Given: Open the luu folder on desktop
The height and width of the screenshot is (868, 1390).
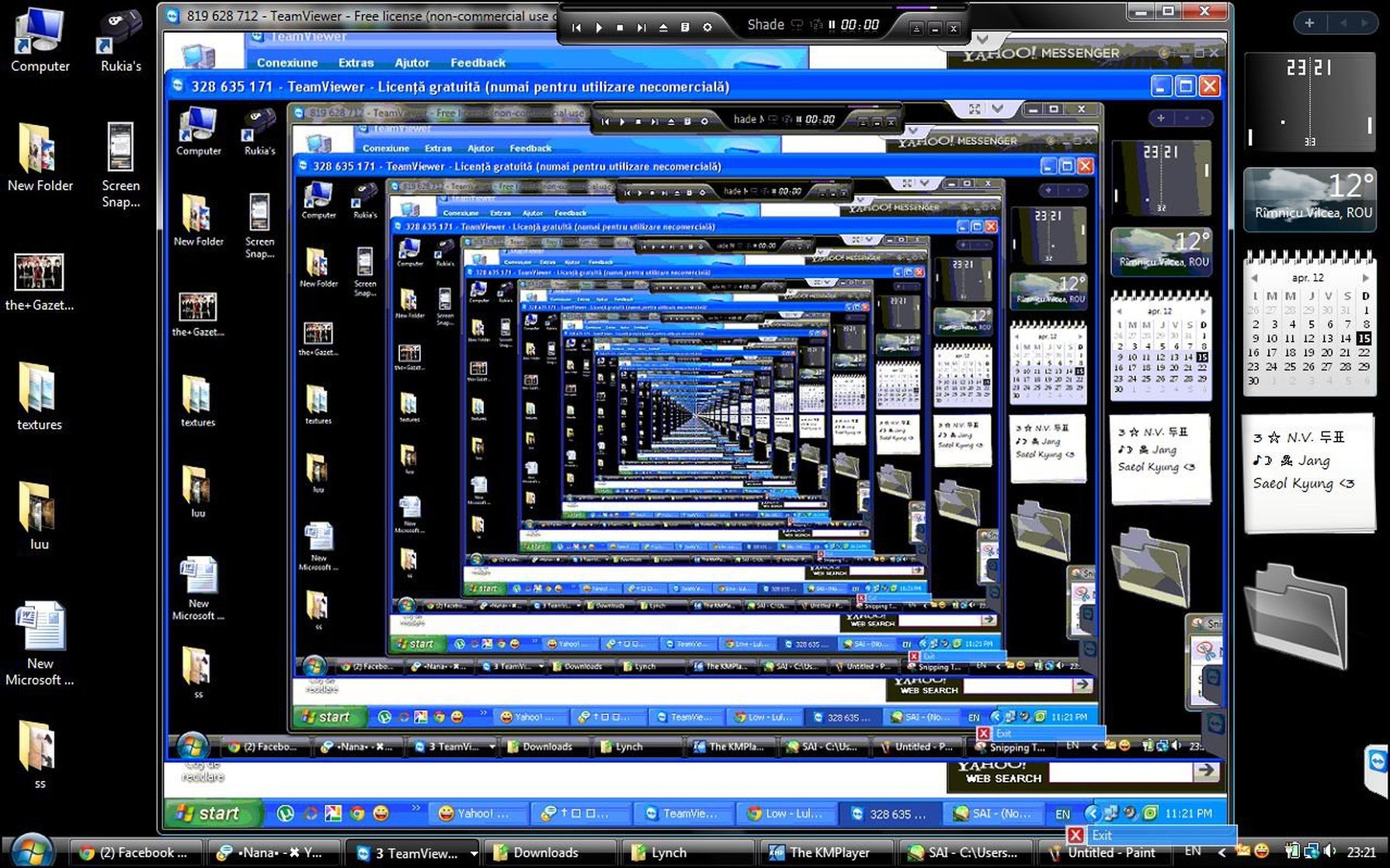Looking at the screenshot, I should (x=39, y=516).
